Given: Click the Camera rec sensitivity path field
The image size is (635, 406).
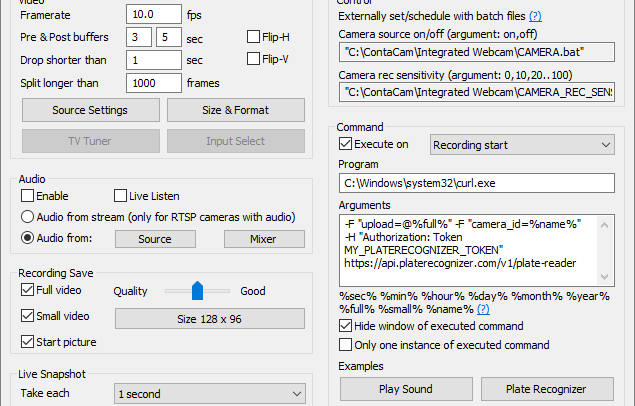Looking at the screenshot, I should [477, 92].
